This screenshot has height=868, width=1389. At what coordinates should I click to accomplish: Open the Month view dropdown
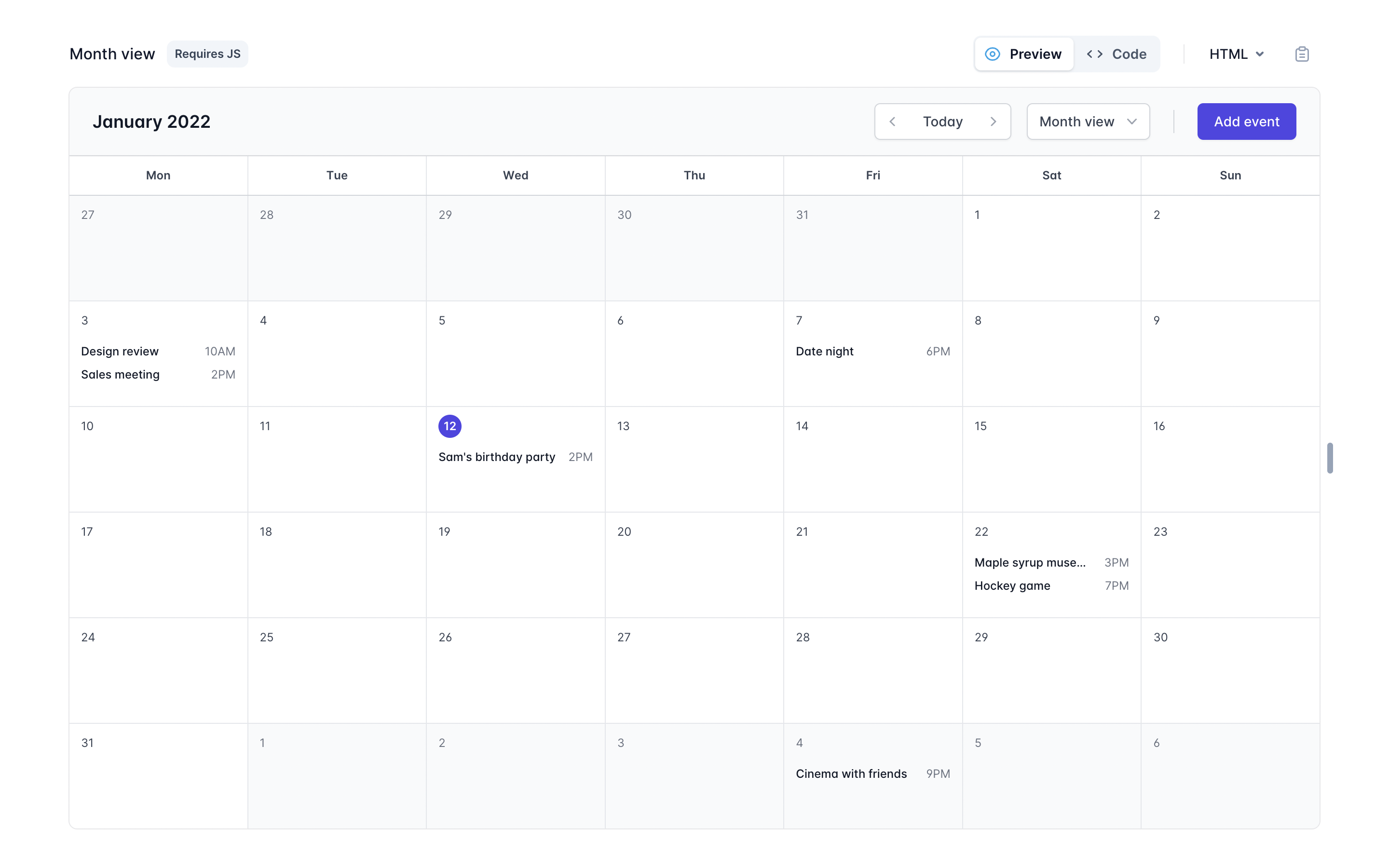click(x=1088, y=121)
